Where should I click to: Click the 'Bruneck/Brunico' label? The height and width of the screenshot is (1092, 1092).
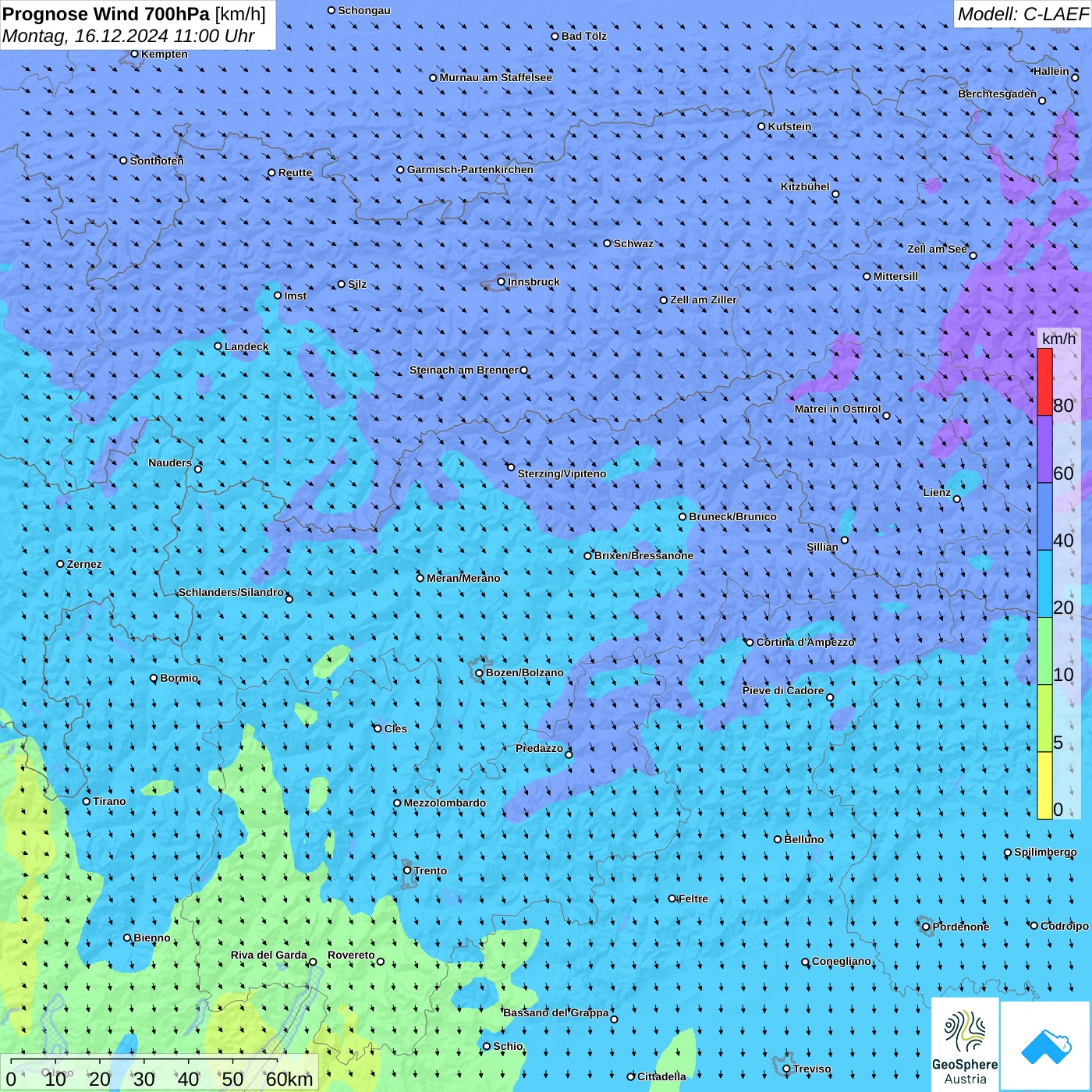pos(733,516)
